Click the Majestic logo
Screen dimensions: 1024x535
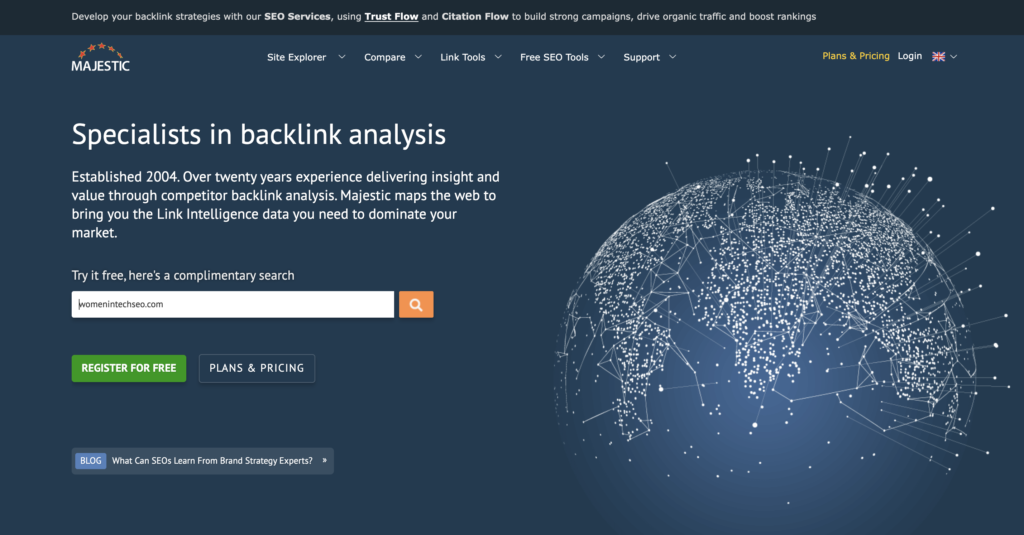pos(101,57)
